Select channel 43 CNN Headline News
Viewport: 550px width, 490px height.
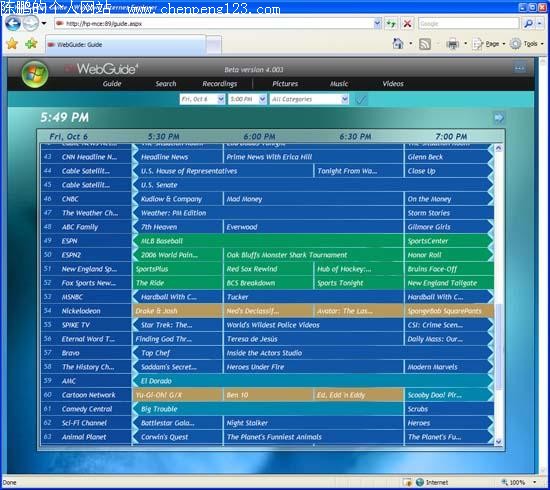pyautogui.click(x=86, y=157)
